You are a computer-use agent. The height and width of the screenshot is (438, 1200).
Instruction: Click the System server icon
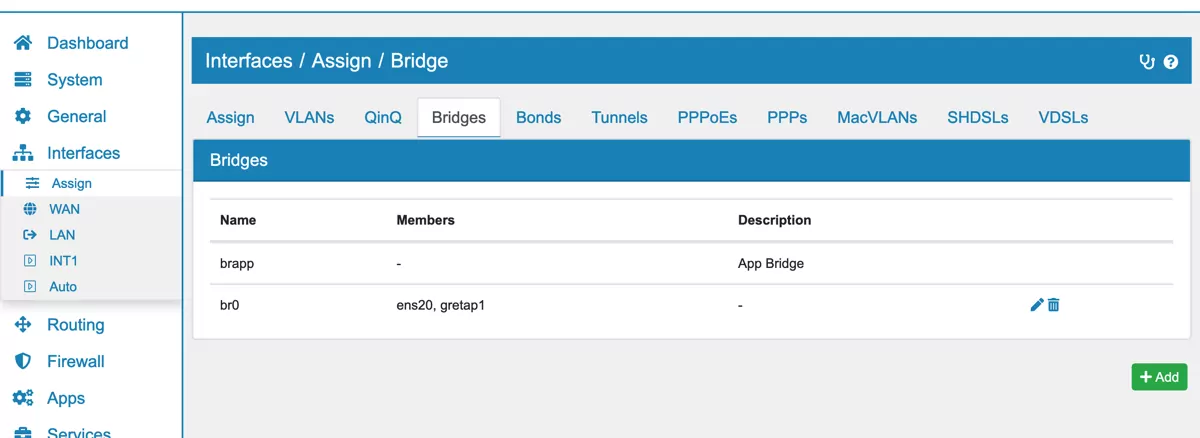tap(22, 80)
